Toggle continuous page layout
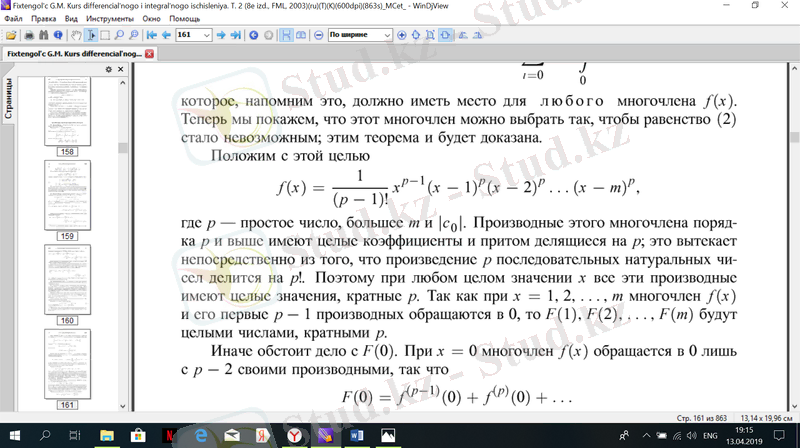The width and height of the screenshot is (800, 448). 286,35
